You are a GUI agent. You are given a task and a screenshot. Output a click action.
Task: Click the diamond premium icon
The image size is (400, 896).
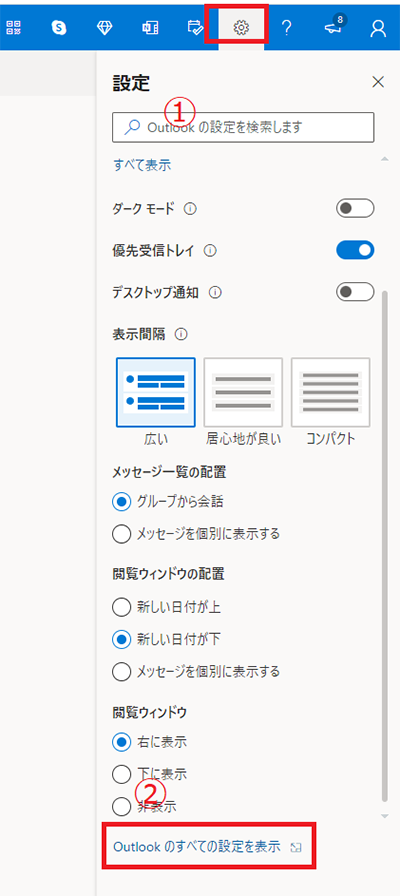click(x=104, y=27)
